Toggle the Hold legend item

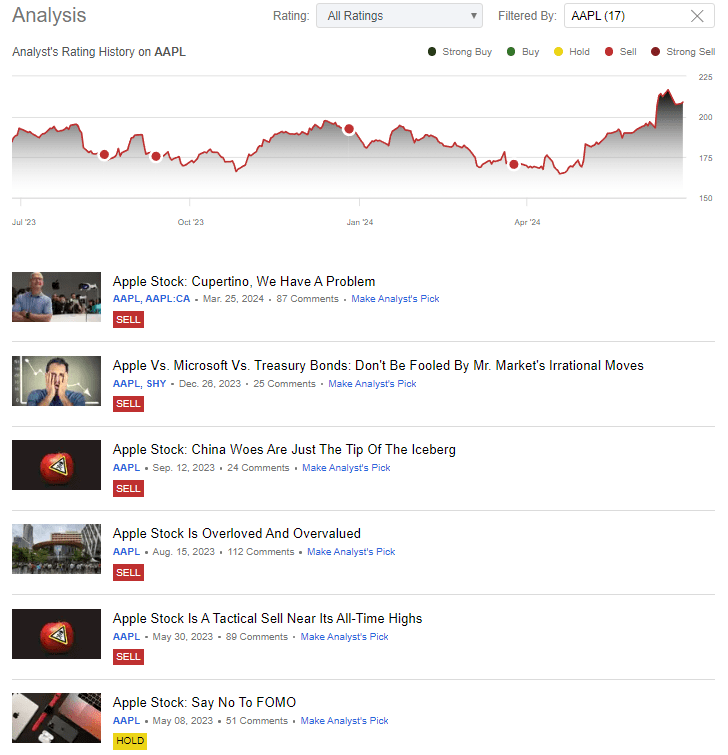tap(572, 52)
